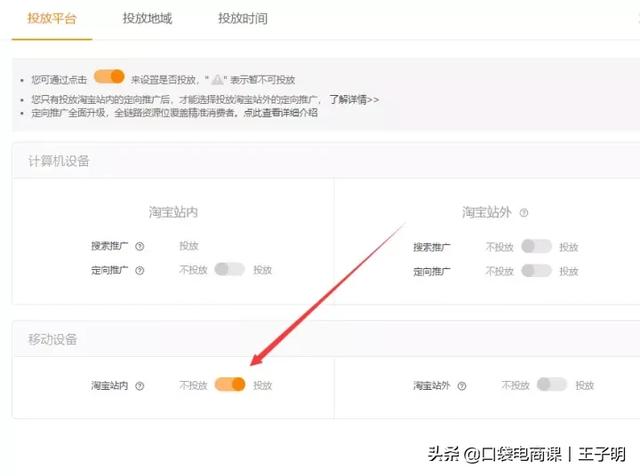Toggle computer 淘宝站外 搜索推广 switch
Image resolution: width=640 pixels, height=476 pixels.
click(x=536, y=246)
